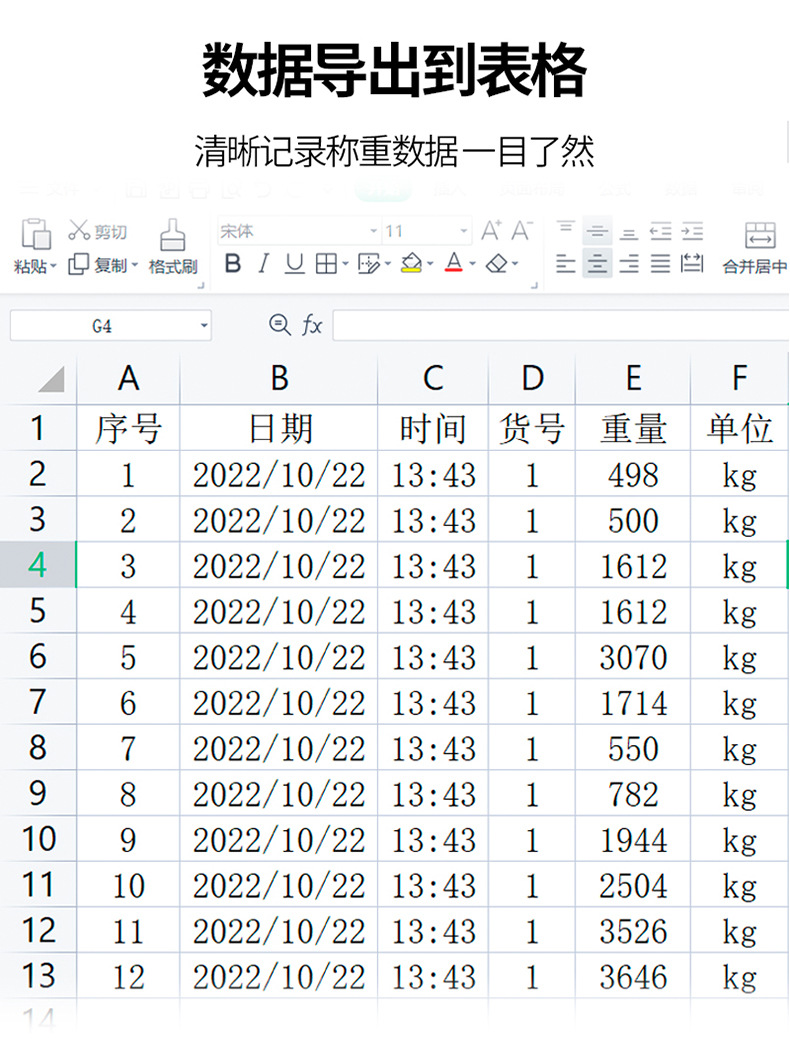790x1055 pixels.
Task: Expand the 复制 dropdown arrow
Action: 135,265
